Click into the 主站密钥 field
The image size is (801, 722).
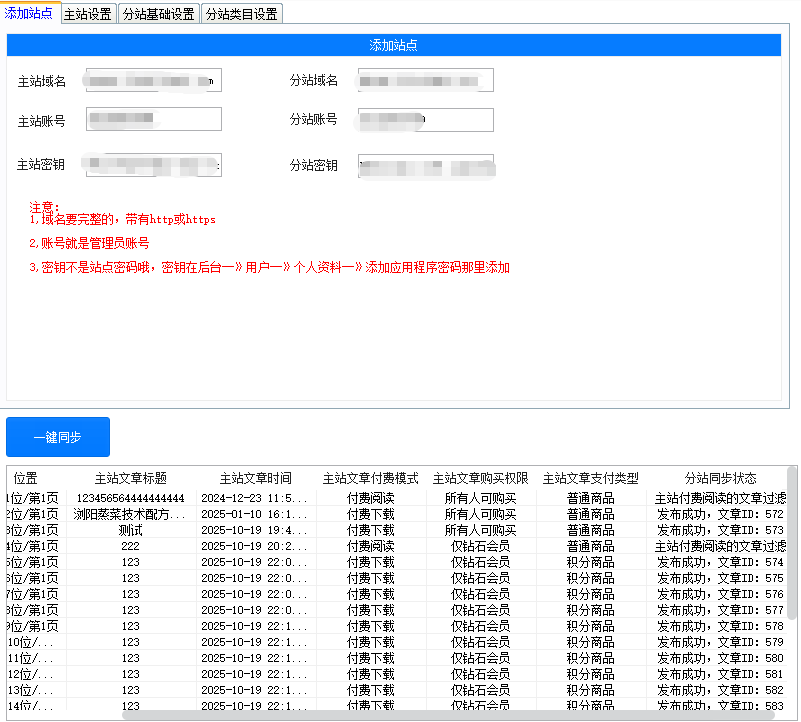153,165
